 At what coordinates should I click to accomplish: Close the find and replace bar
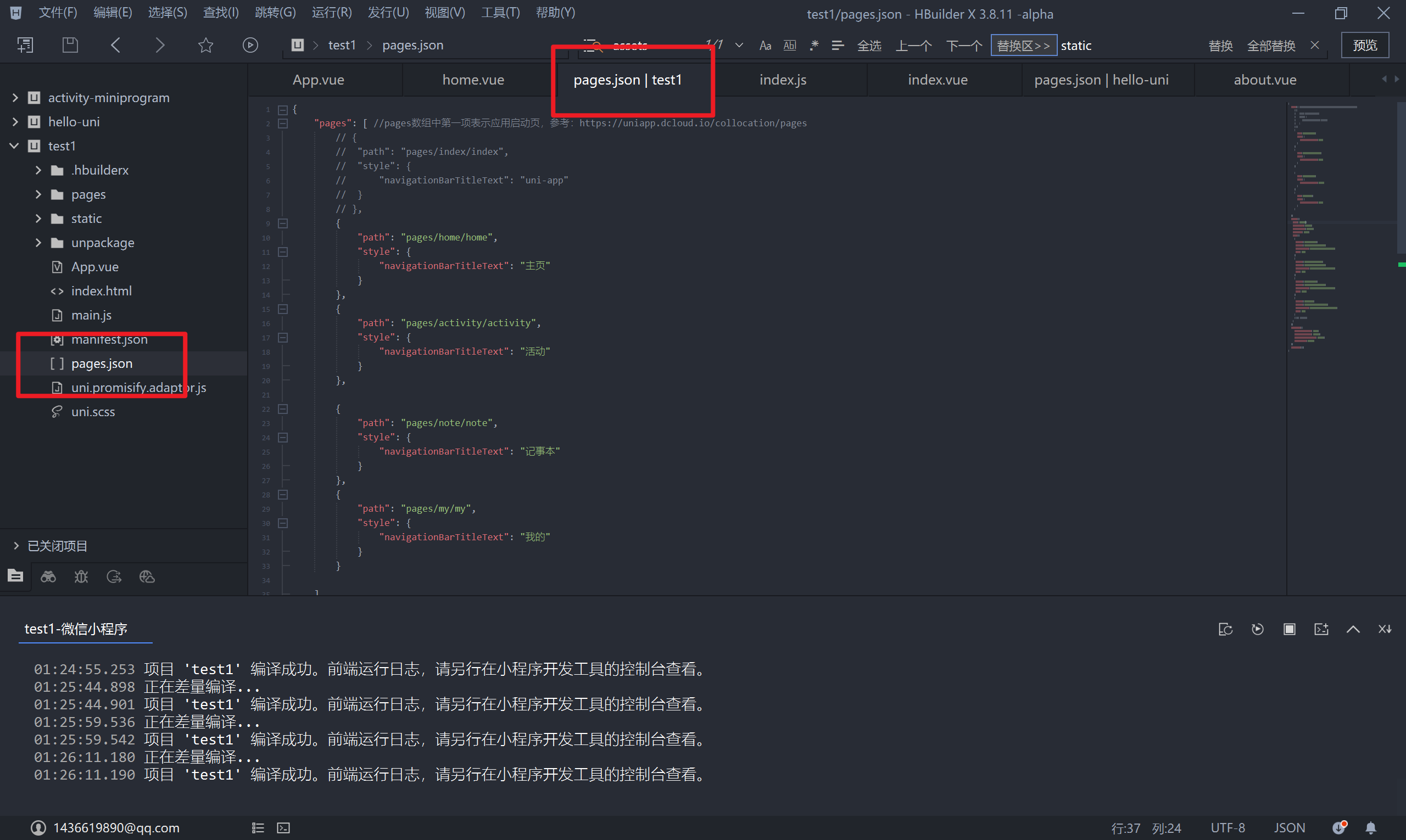(1315, 45)
